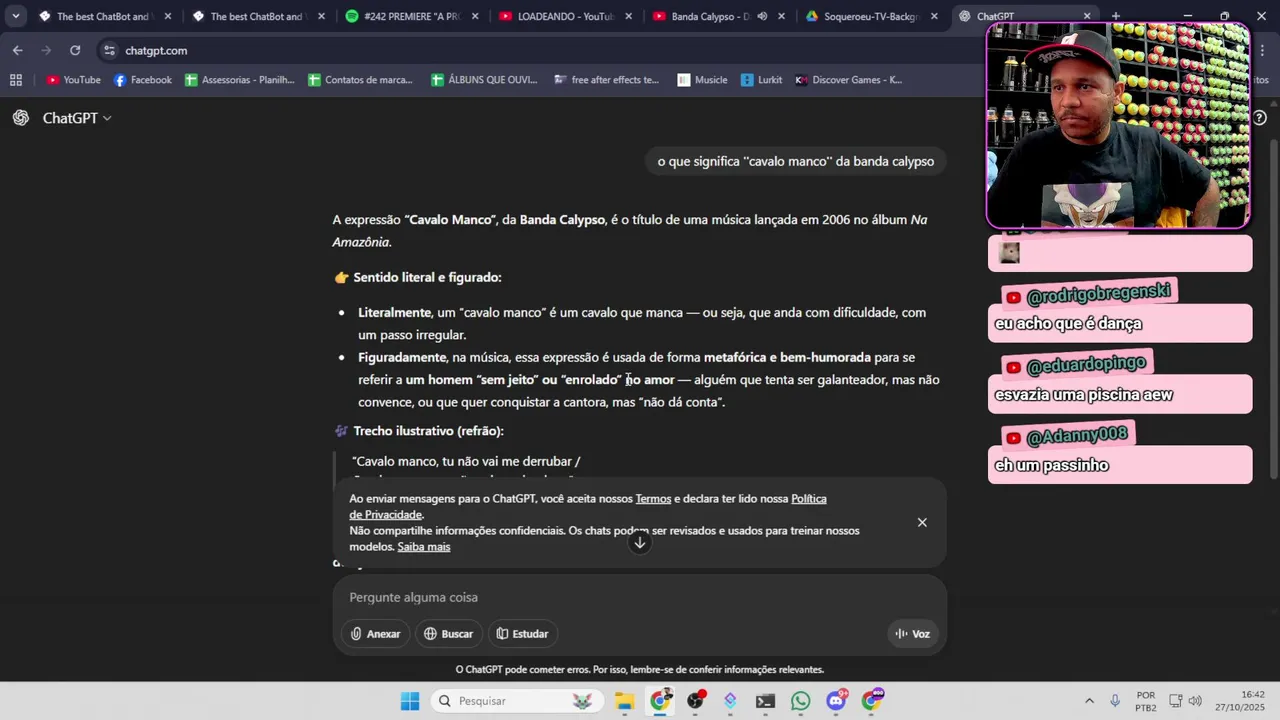Start voice mode with Voz button
Viewport: 1280px width, 720px height.
click(x=912, y=633)
